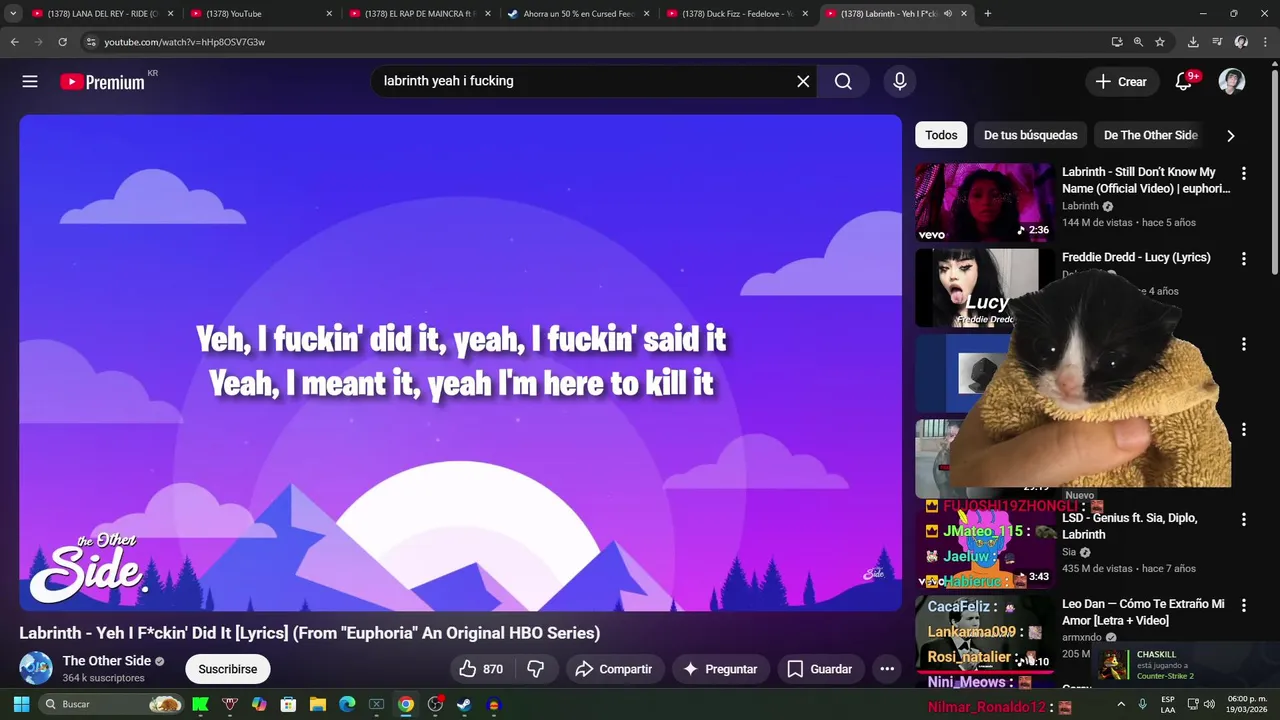1280x720 pixels.
Task: Bookmark this page with the star
Action: [1160, 42]
